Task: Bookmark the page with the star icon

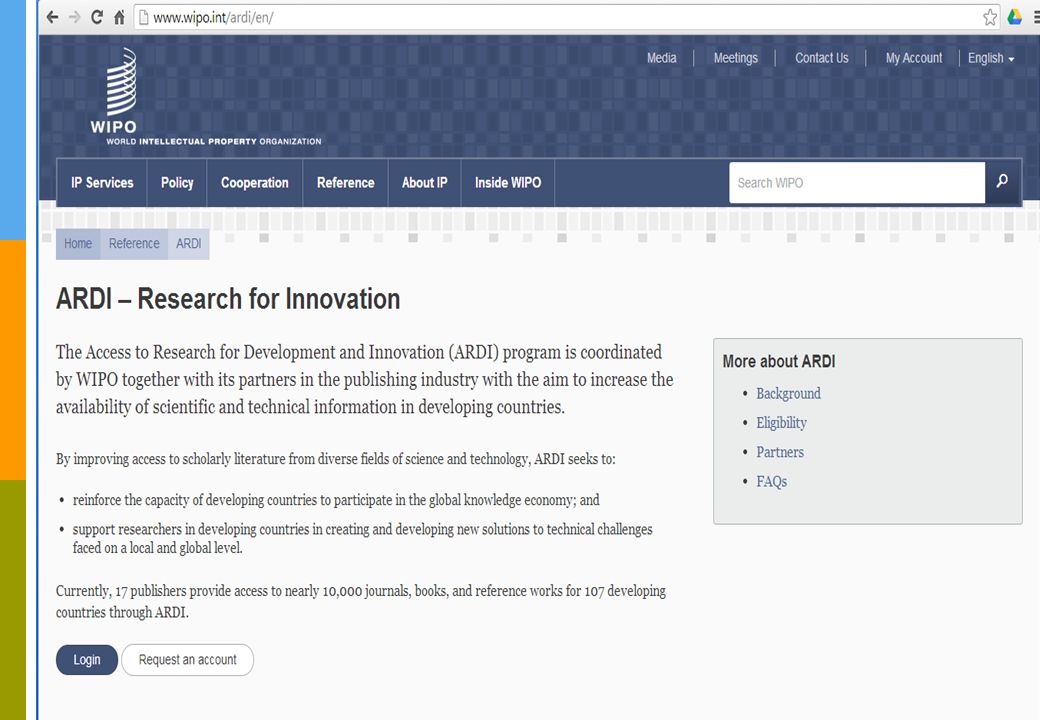Action: click(990, 17)
